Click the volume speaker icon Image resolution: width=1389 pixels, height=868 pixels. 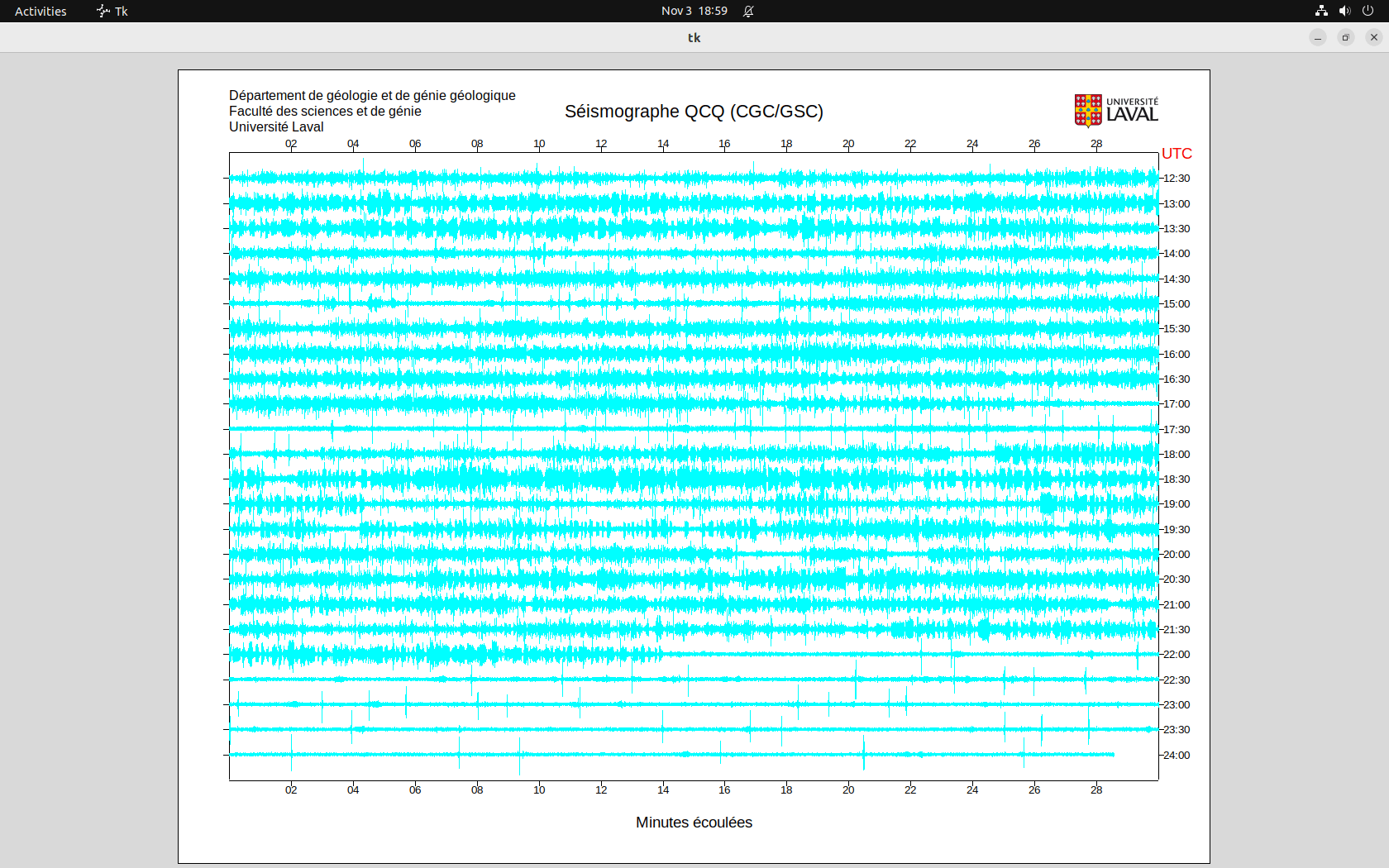pos(1344,11)
